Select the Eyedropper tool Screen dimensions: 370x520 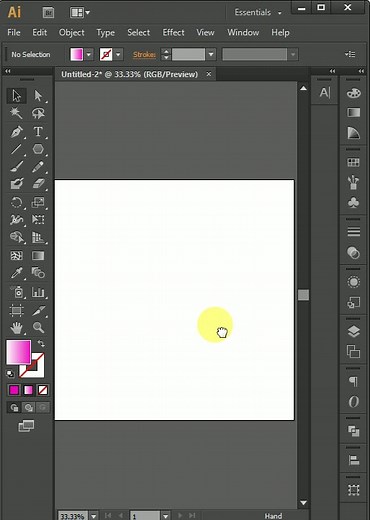pos(16,273)
